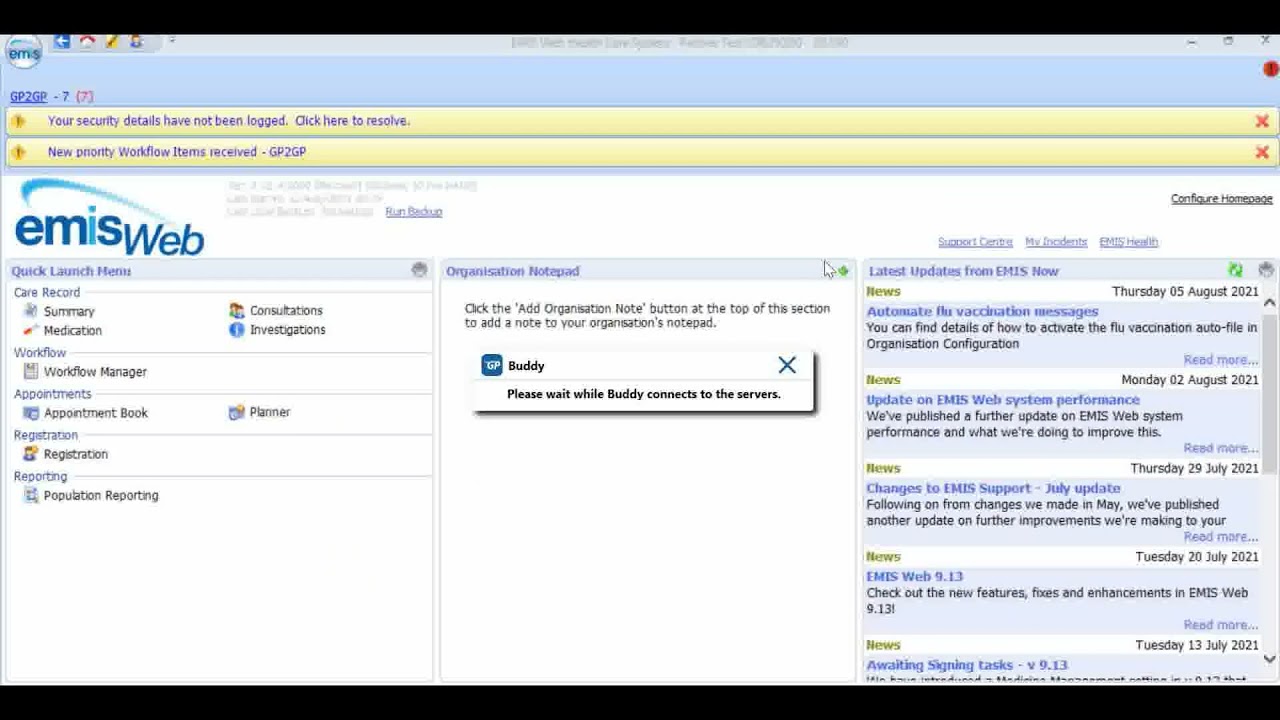The height and width of the screenshot is (720, 1280).
Task: Click the New priority Workflow Items message
Action: point(177,152)
